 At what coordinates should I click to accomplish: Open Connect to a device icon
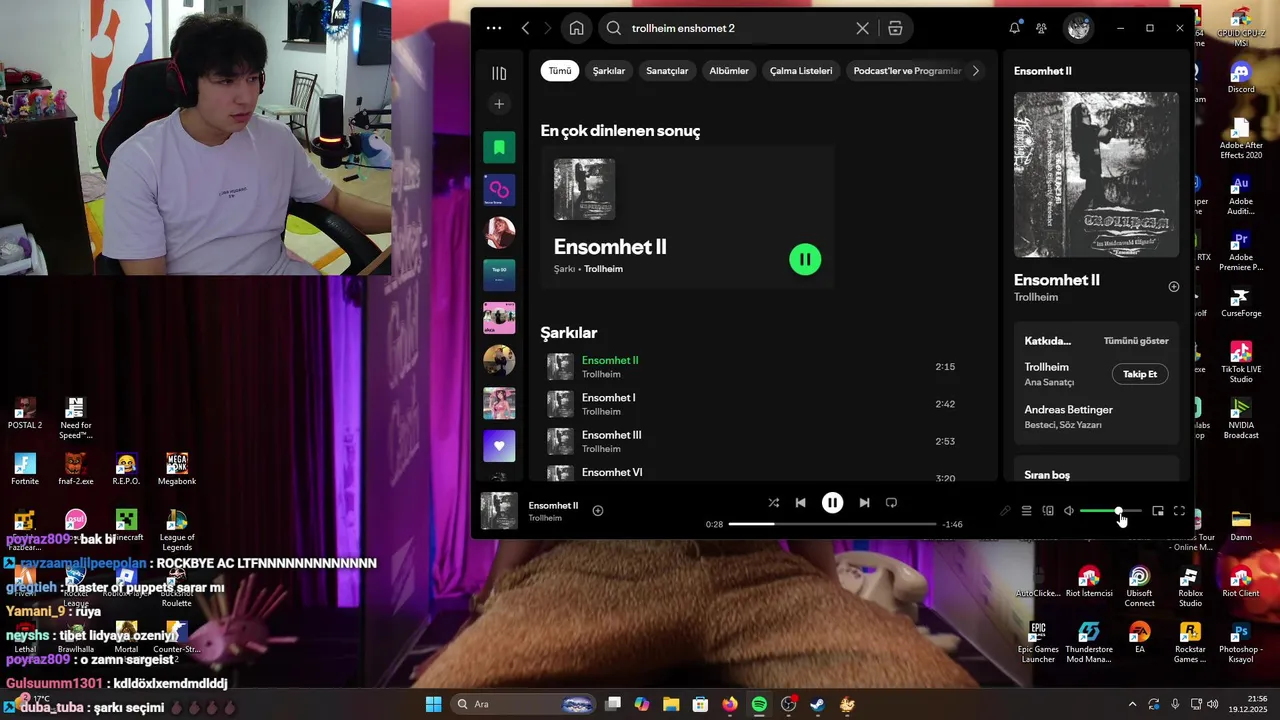point(1048,511)
